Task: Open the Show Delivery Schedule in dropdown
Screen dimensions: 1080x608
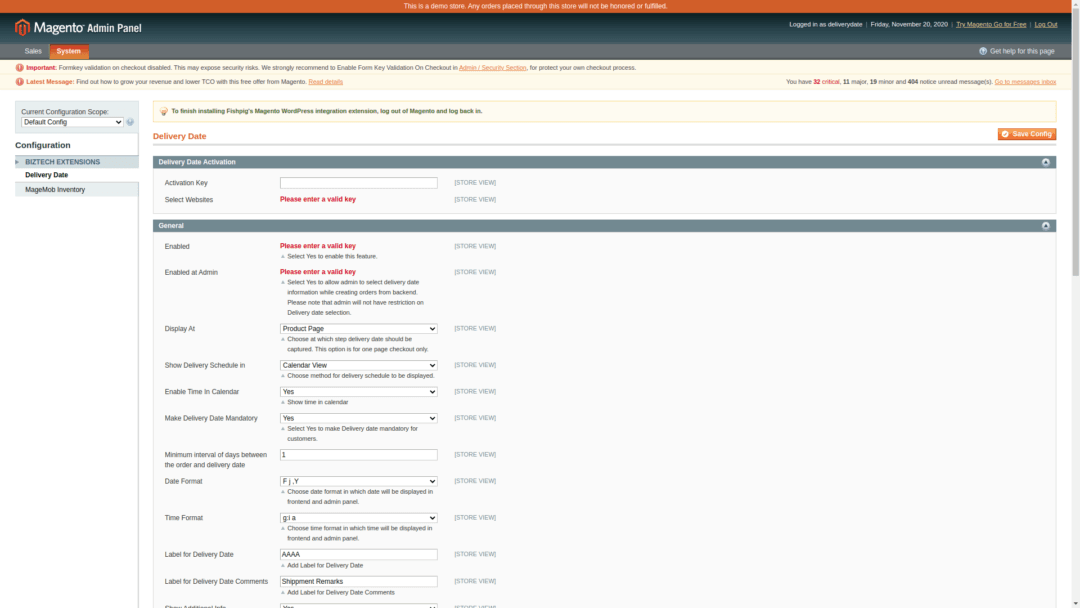Action: [358, 365]
